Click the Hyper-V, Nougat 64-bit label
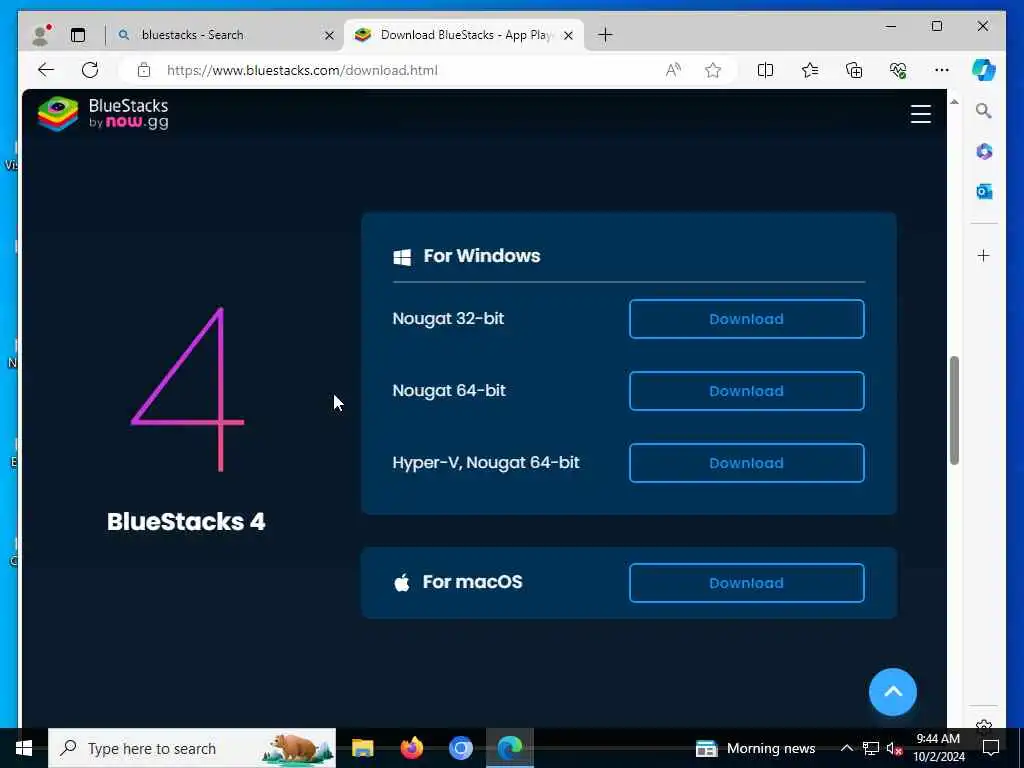This screenshot has width=1024, height=768. coord(486,462)
